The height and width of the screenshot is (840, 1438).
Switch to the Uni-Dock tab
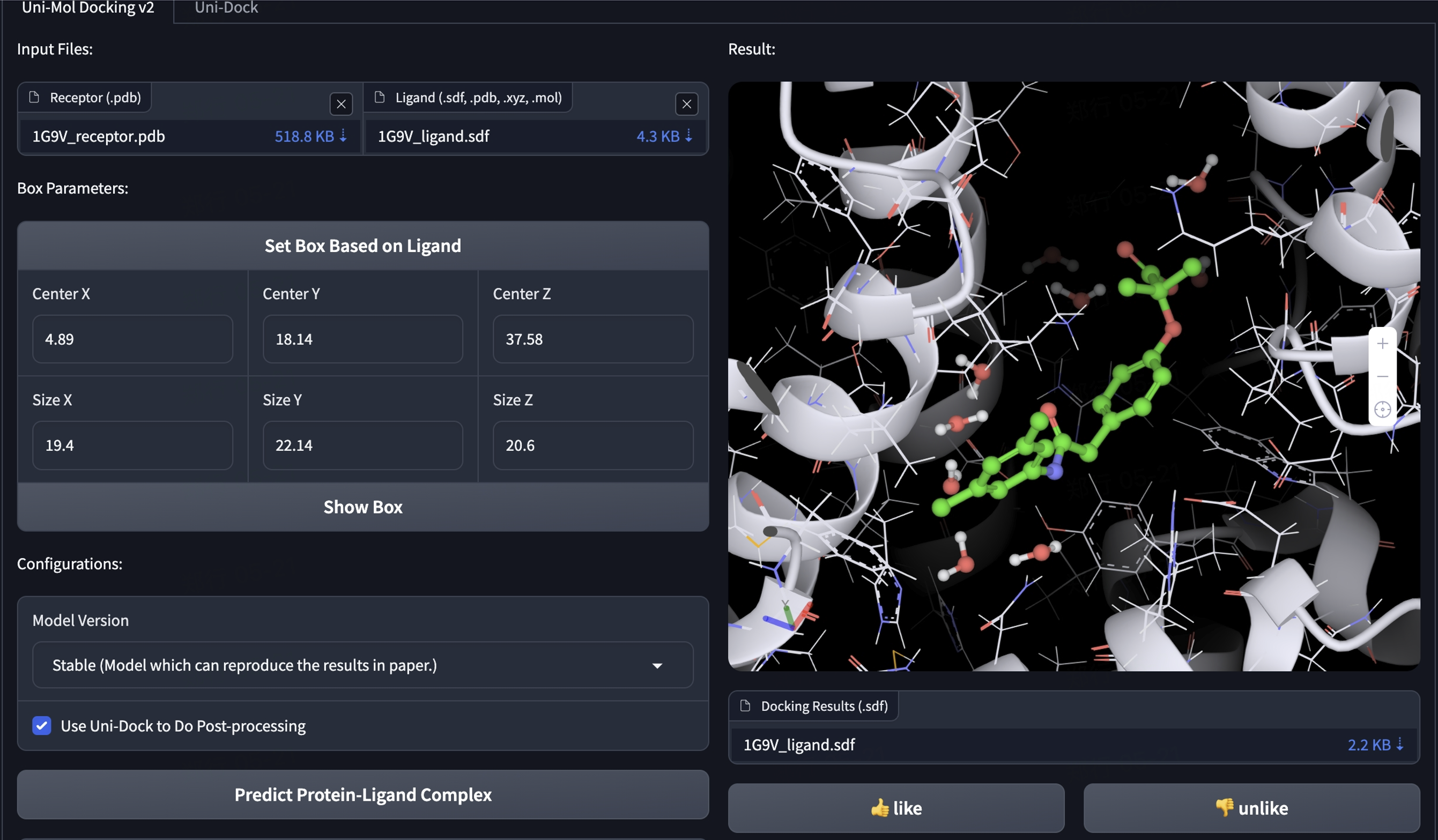coord(226,8)
